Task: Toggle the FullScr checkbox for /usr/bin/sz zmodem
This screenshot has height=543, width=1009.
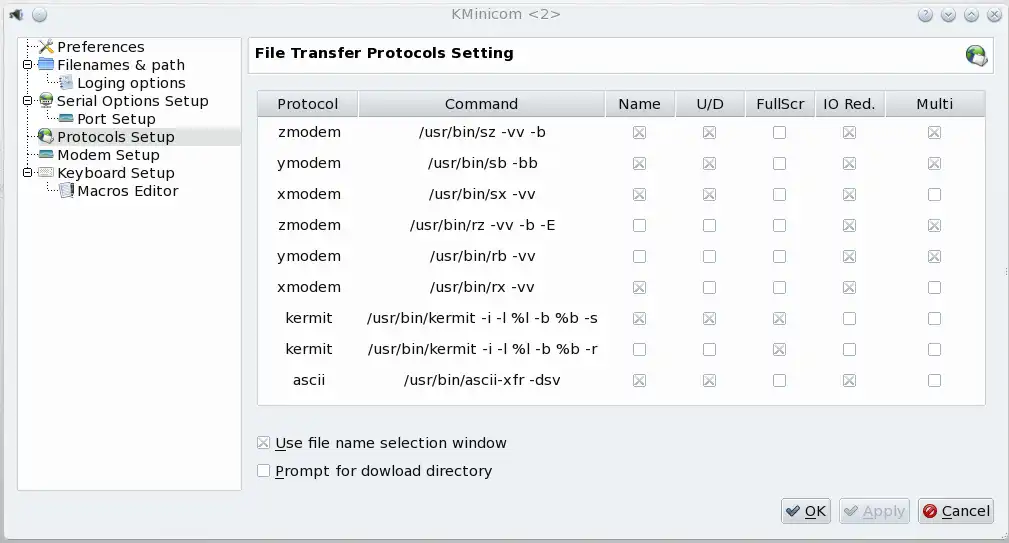Action: 779,133
